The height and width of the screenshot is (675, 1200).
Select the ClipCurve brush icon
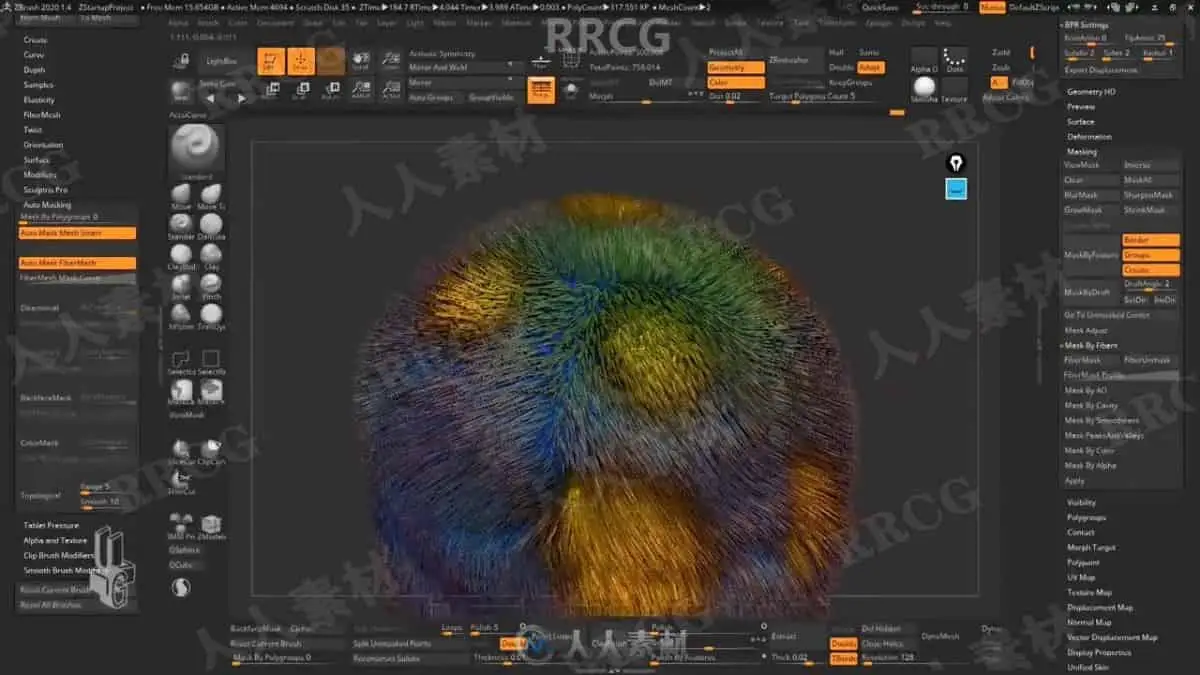point(211,450)
